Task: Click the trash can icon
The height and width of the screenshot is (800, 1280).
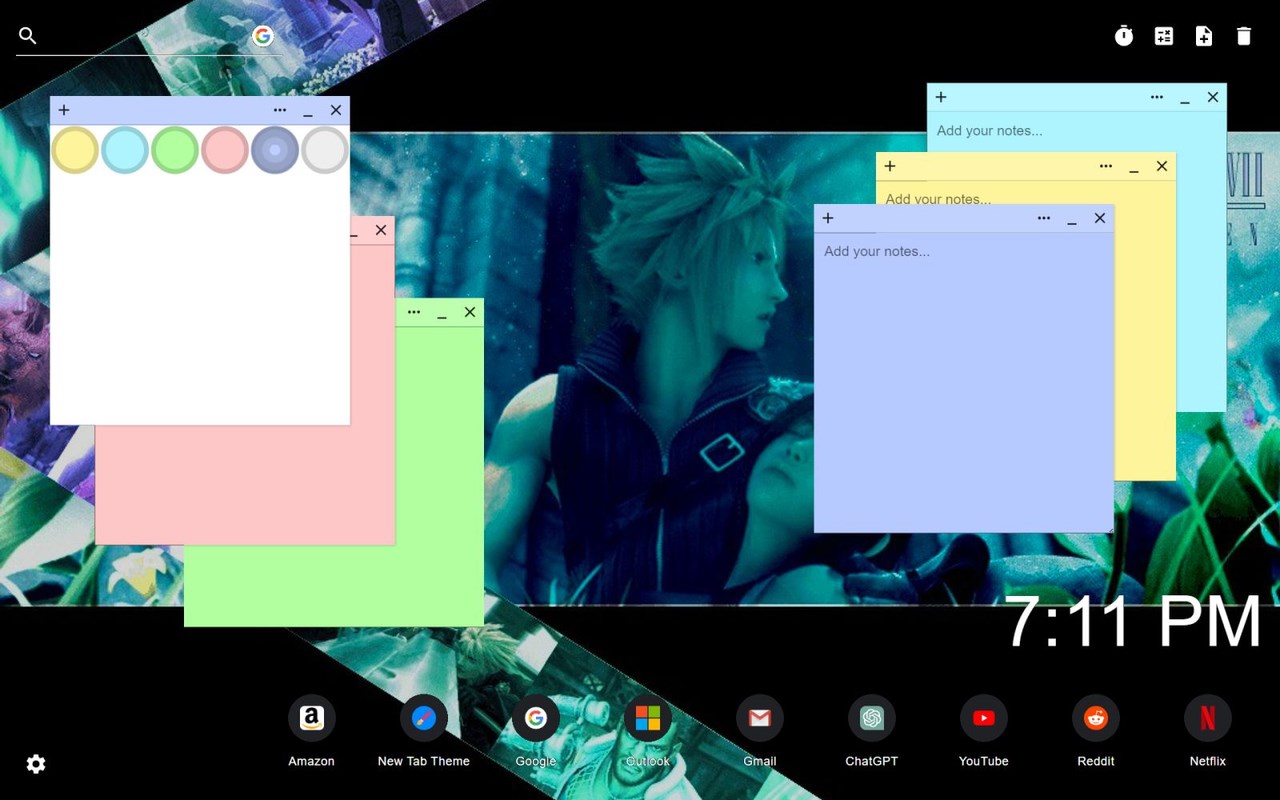Action: click(1244, 36)
